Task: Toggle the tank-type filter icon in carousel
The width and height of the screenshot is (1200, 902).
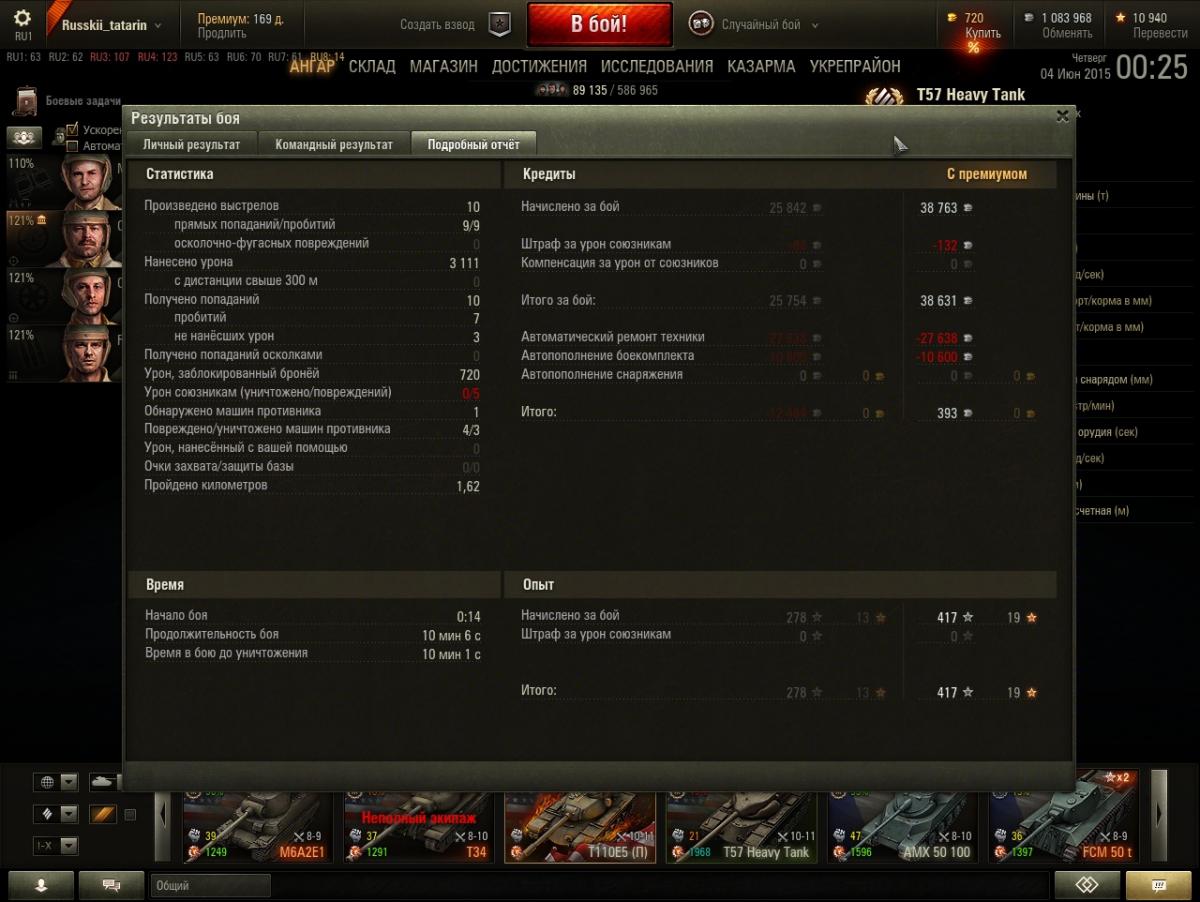Action: tap(103, 781)
